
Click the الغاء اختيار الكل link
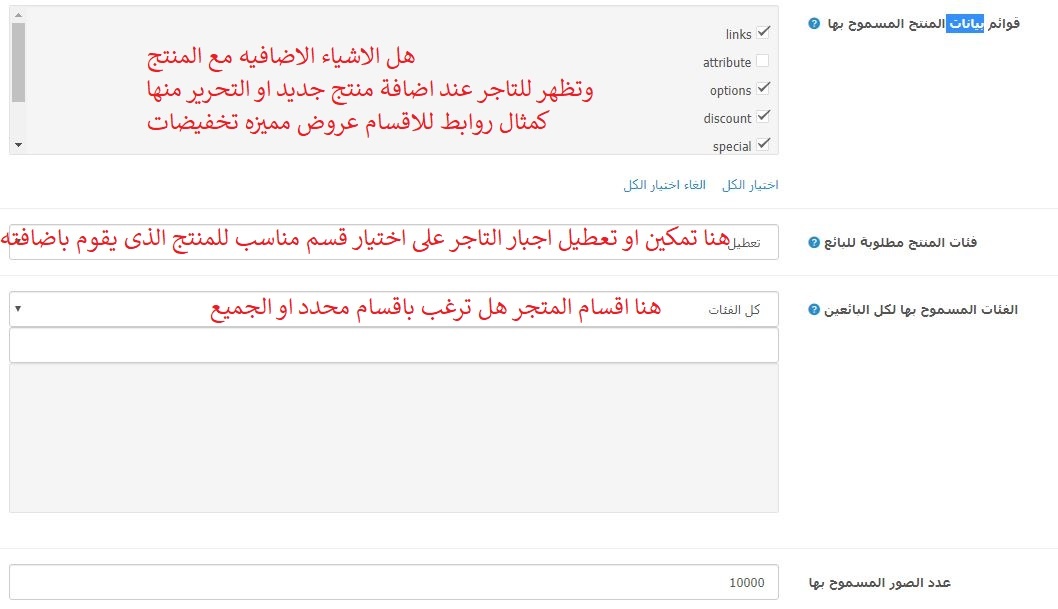tap(664, 185)
